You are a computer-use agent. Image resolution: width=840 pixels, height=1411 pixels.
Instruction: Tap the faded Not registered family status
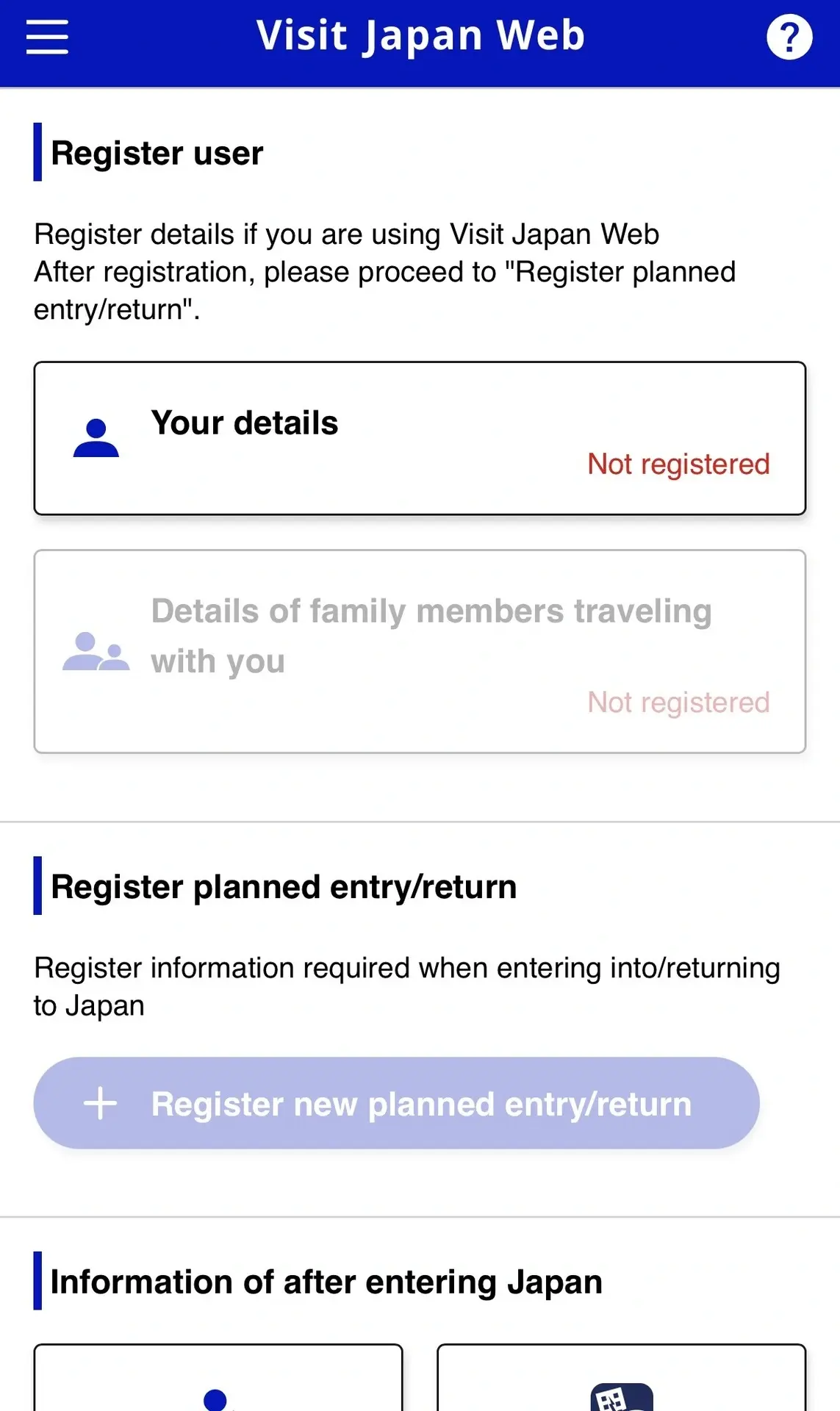point(678,703)
